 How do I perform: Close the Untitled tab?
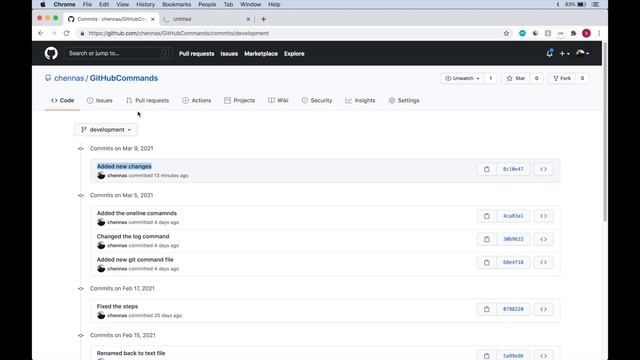[248, 19]
